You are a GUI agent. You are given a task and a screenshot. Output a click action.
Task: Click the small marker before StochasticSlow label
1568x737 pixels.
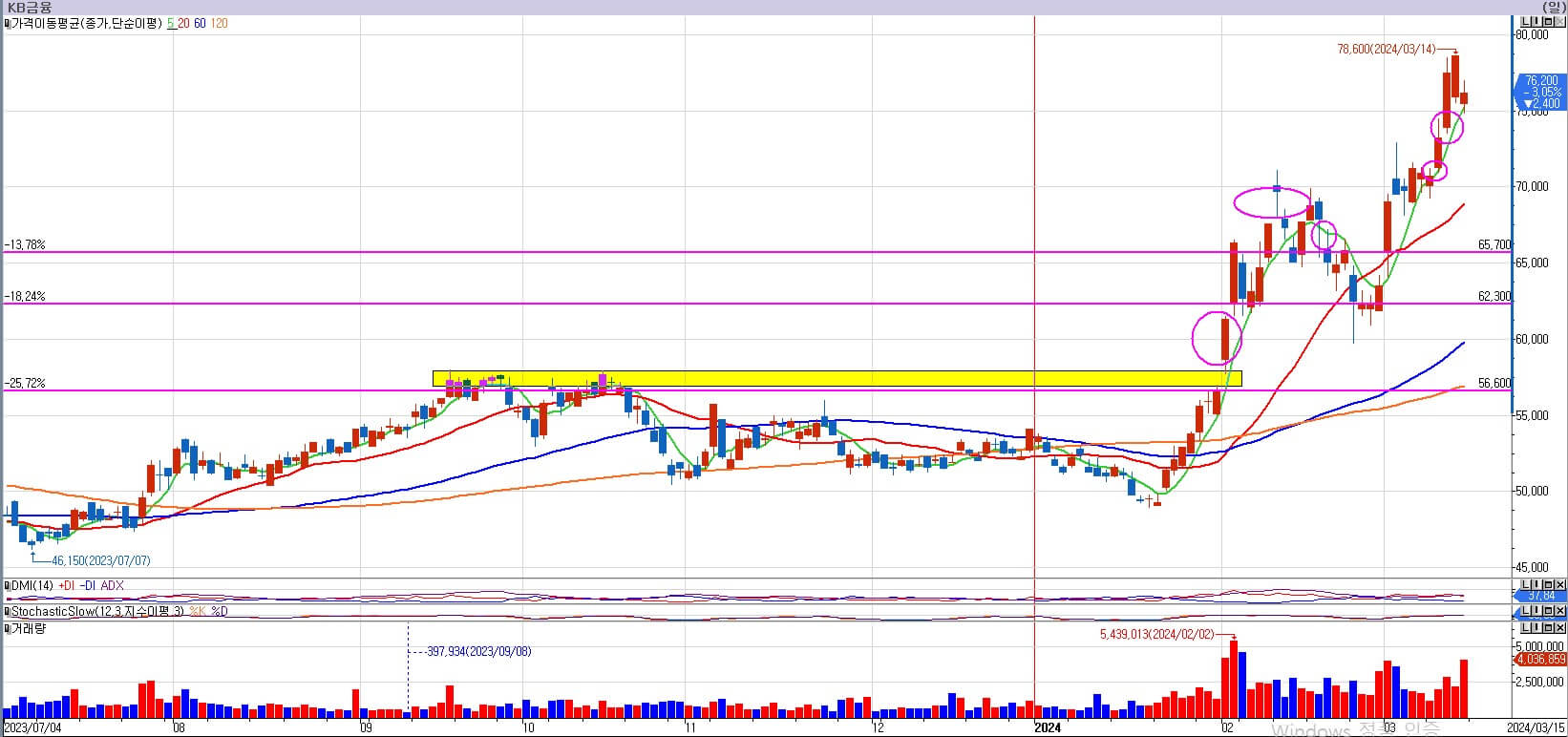(x=7, y=611)
